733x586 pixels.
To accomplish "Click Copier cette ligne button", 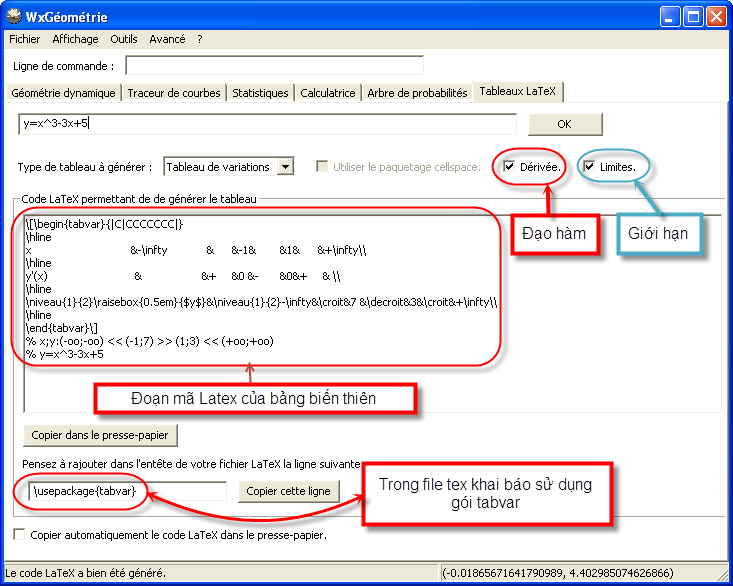I will [x=288, y=492].
